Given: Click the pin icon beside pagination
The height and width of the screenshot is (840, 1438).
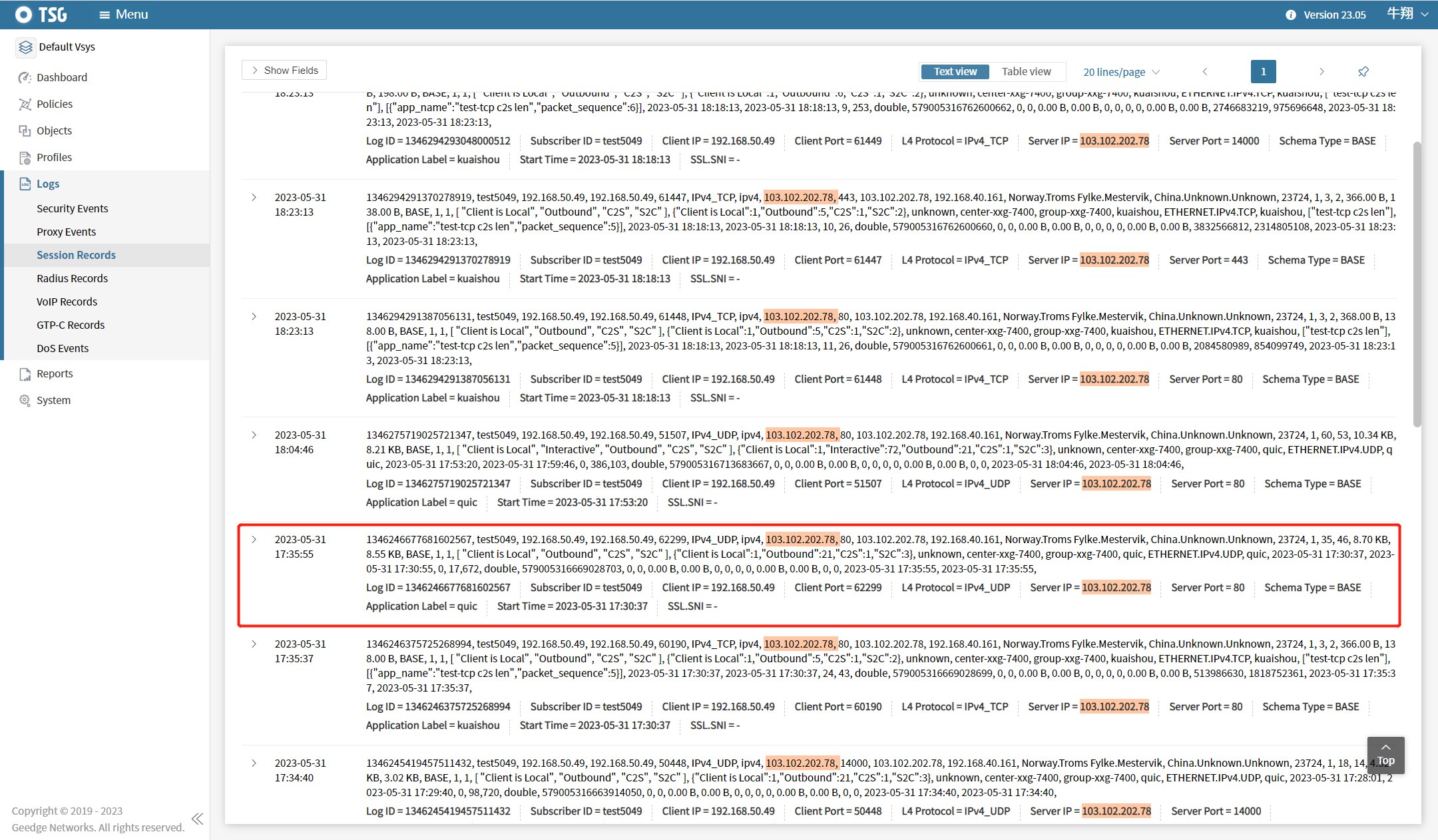Looking at the screenshot, I should [1363, 71].
